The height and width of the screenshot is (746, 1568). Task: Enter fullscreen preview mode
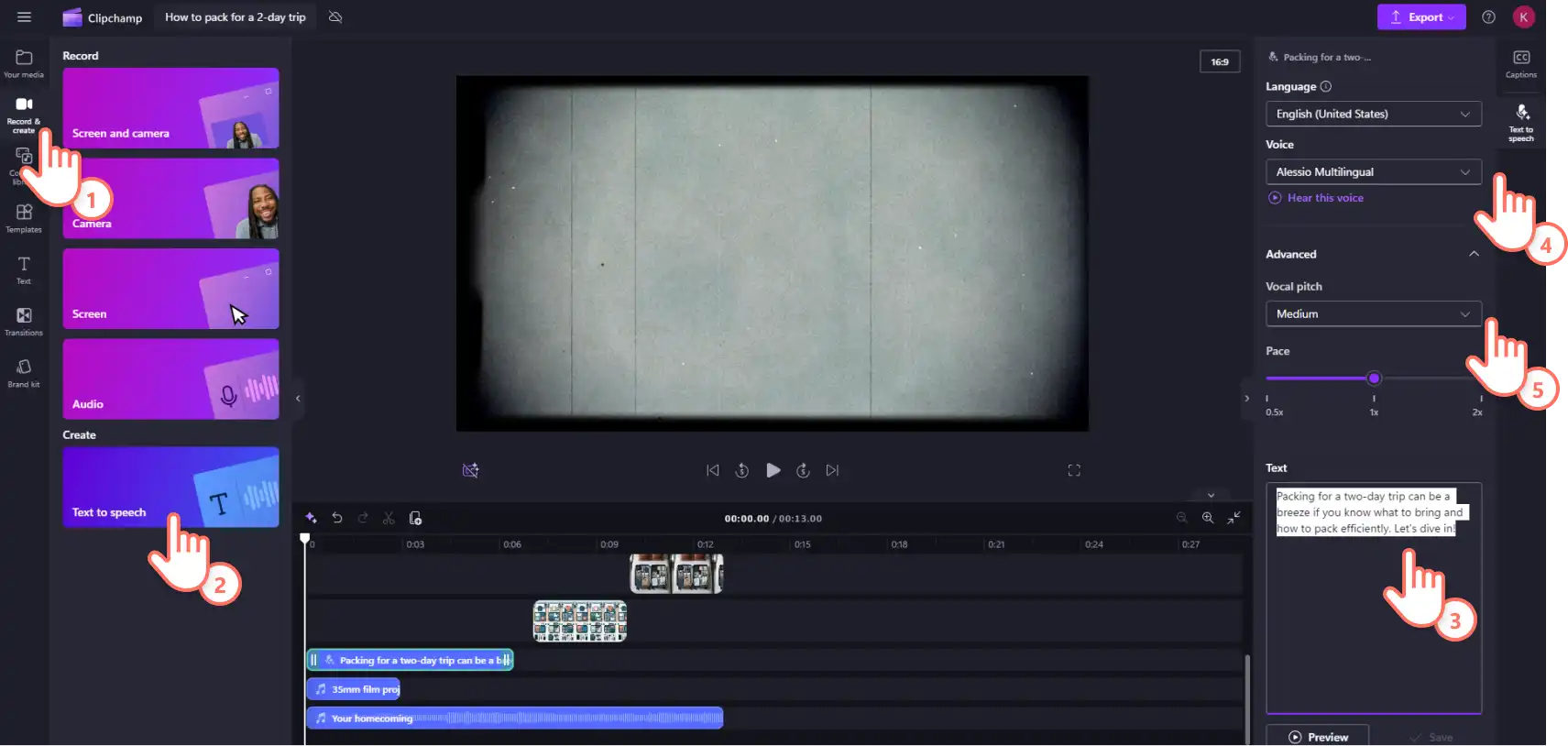pos(1074,470)
